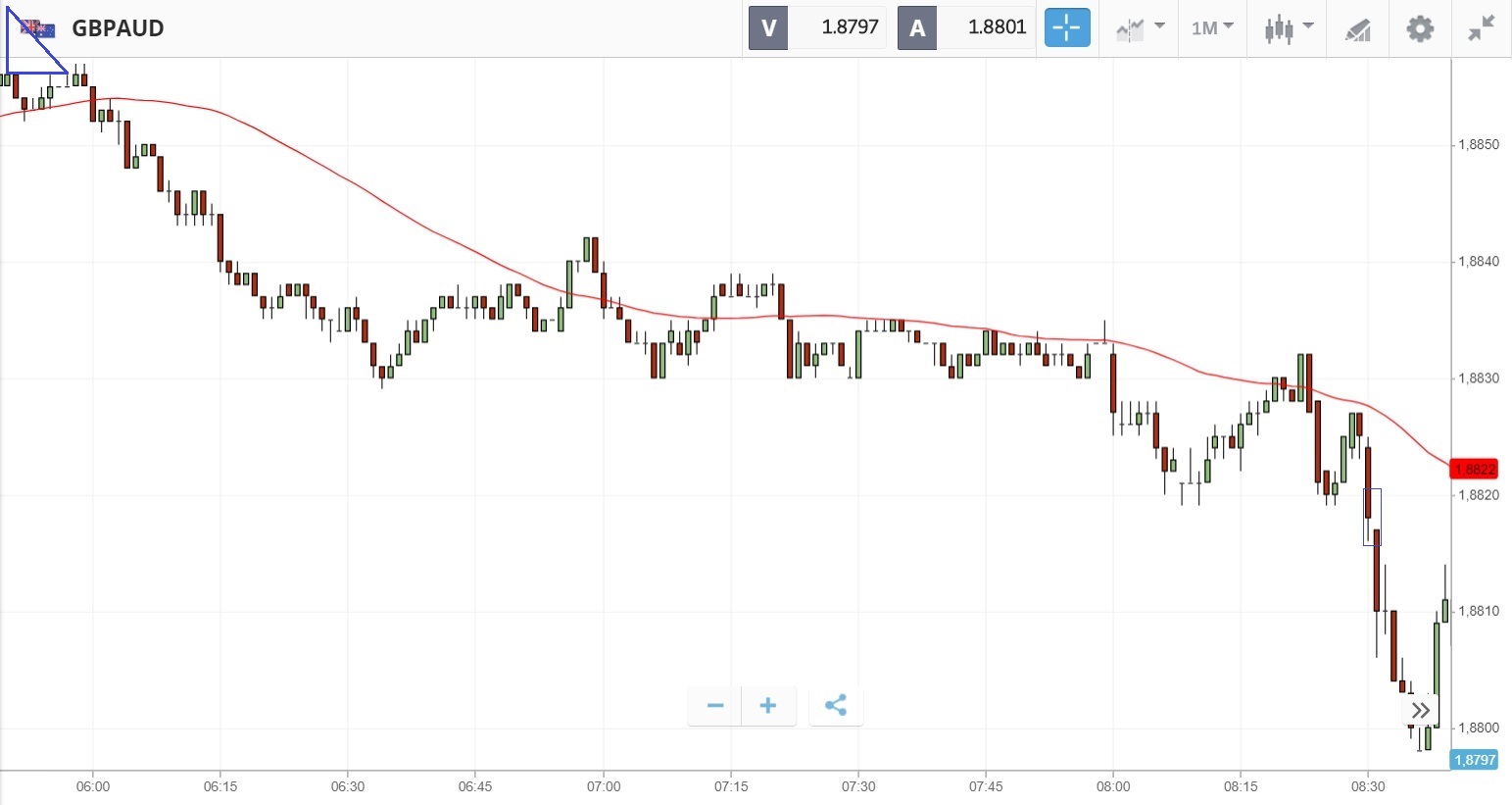Click the double-chevron scroll-to-latest button
This screenshot has width=1512, height=805.
[1421, 710]
